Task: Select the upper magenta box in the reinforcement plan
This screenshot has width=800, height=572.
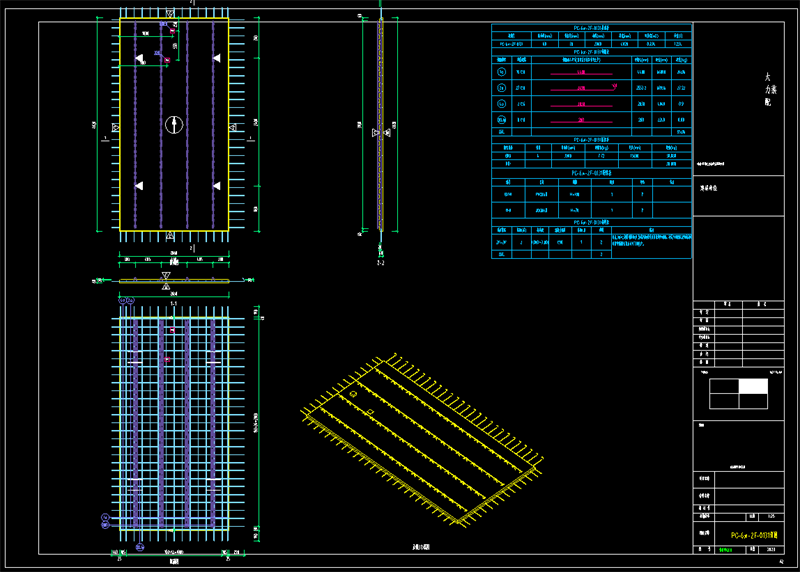Action: (172, 330)
